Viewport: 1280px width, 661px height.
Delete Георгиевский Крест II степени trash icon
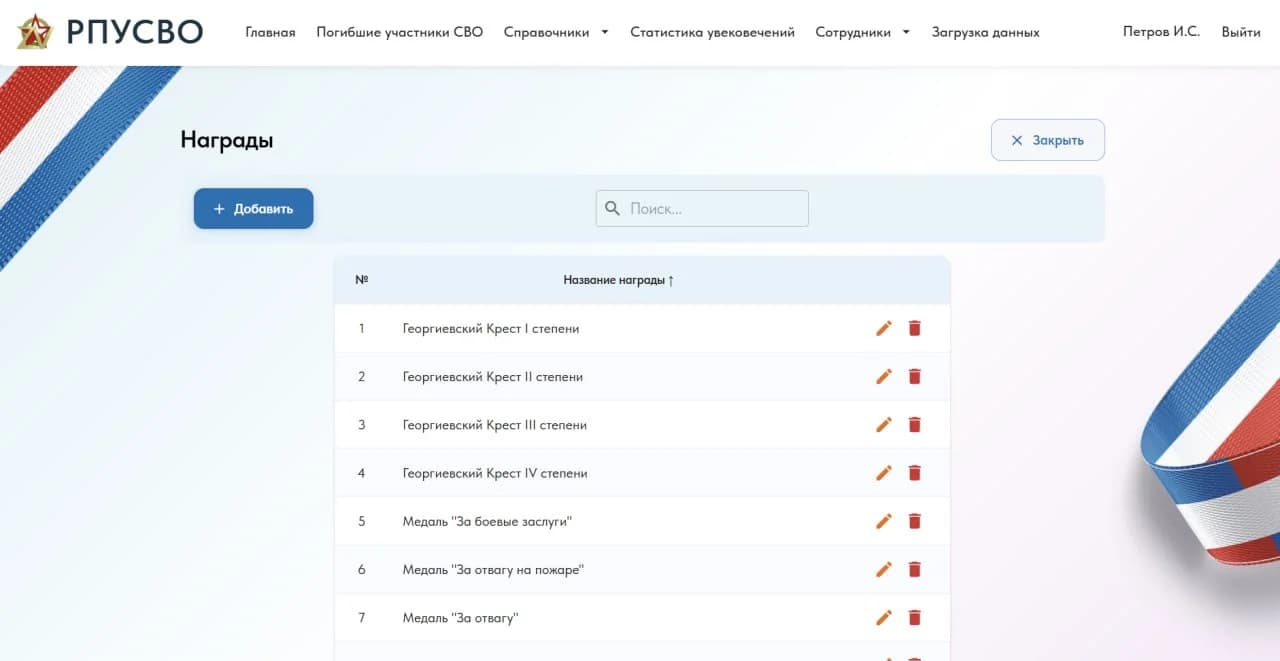pos(914,376)
